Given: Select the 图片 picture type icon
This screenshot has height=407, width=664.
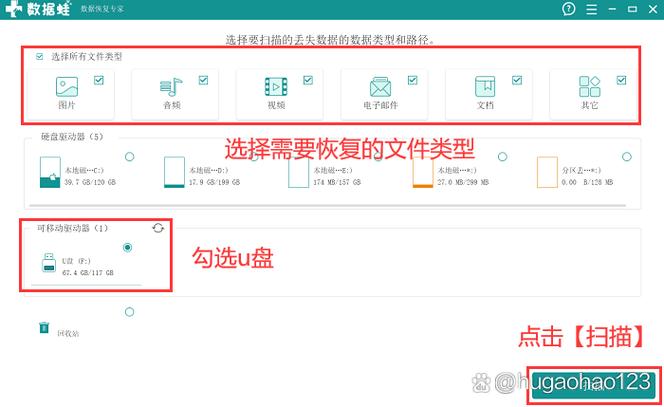Looking at the screenshot, I should point(67,86).
